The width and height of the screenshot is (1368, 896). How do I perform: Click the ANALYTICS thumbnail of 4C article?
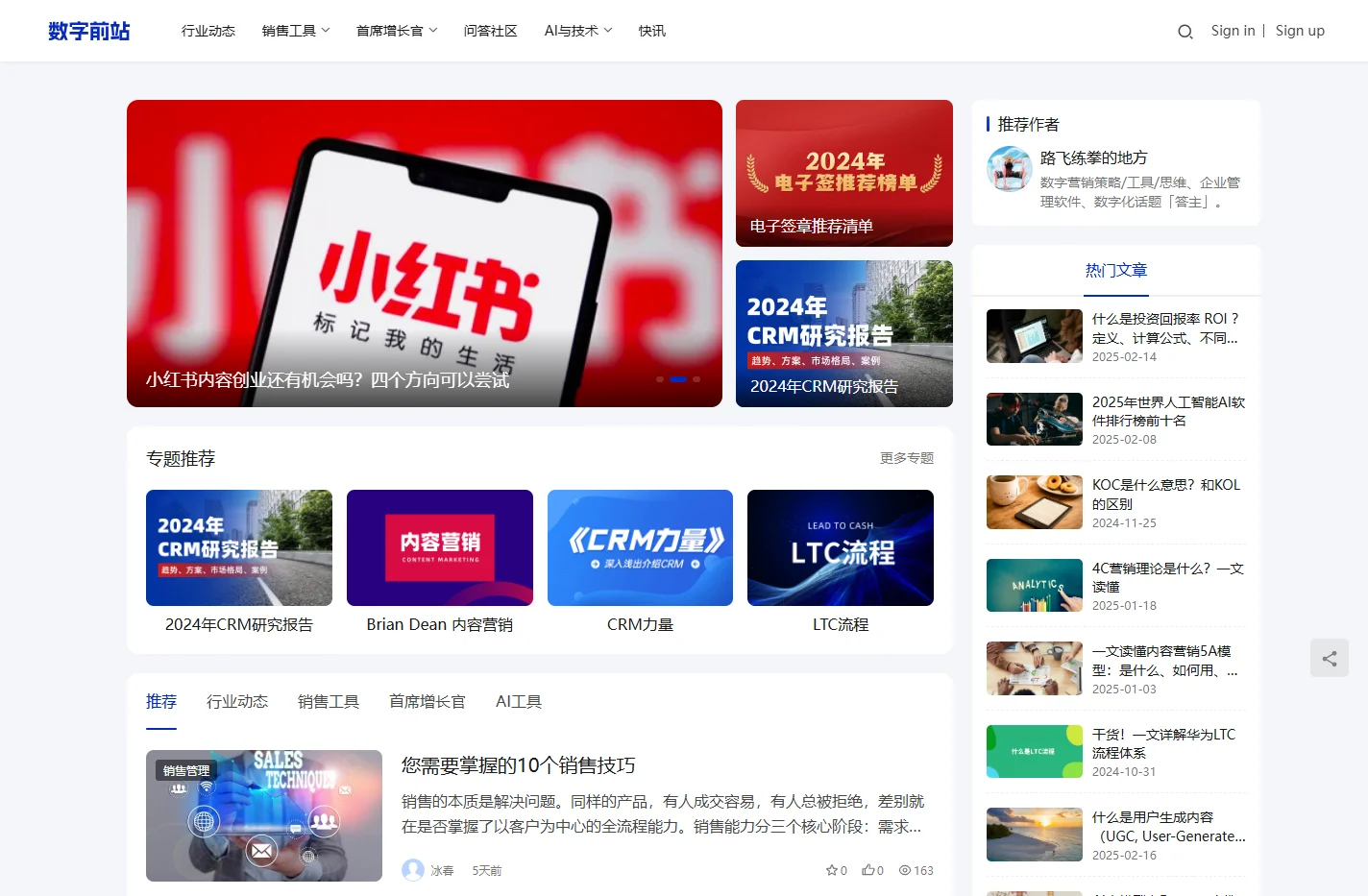[x=1035, y=585]
